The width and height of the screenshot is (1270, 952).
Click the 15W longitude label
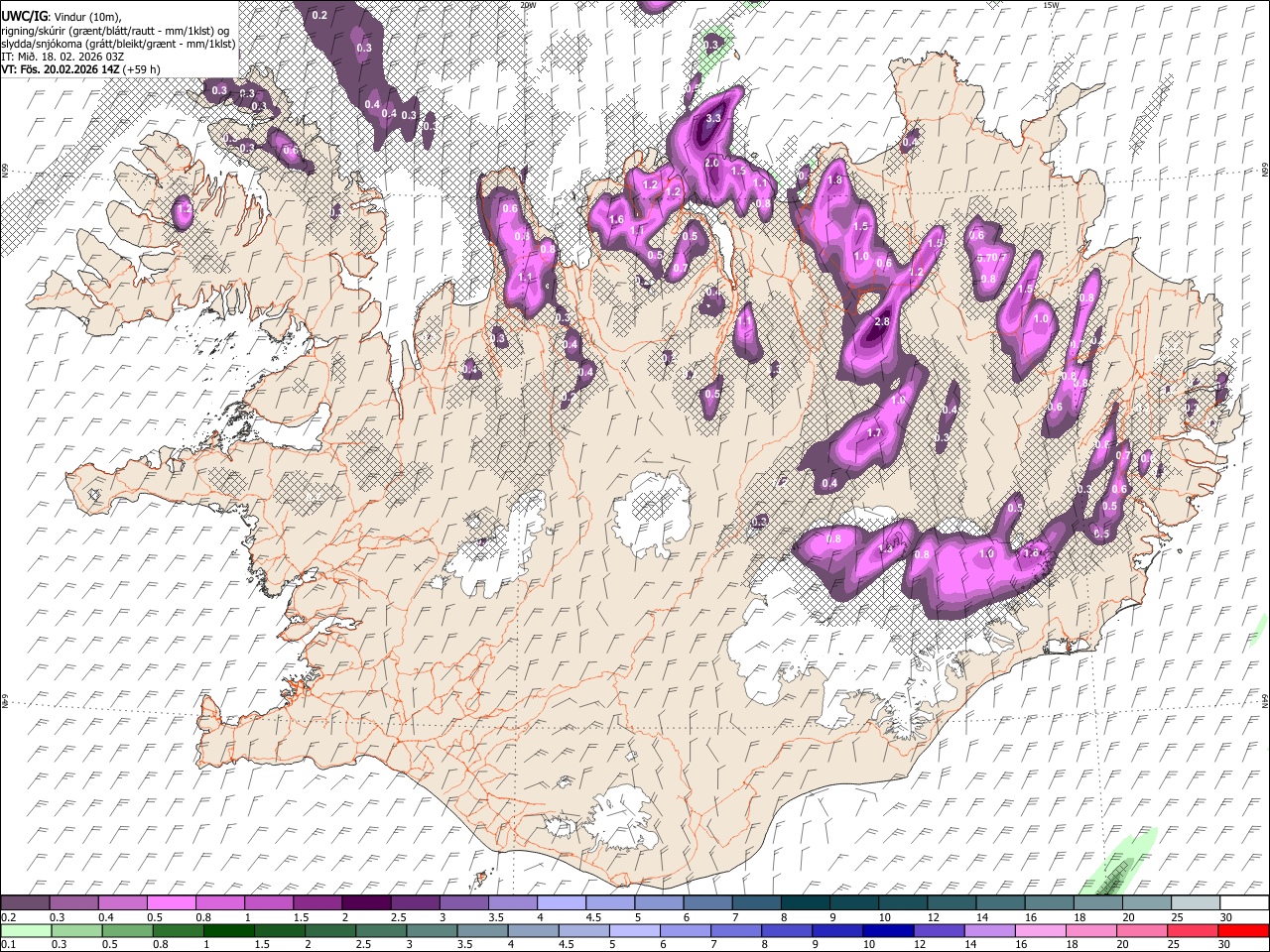(1051, 5)
